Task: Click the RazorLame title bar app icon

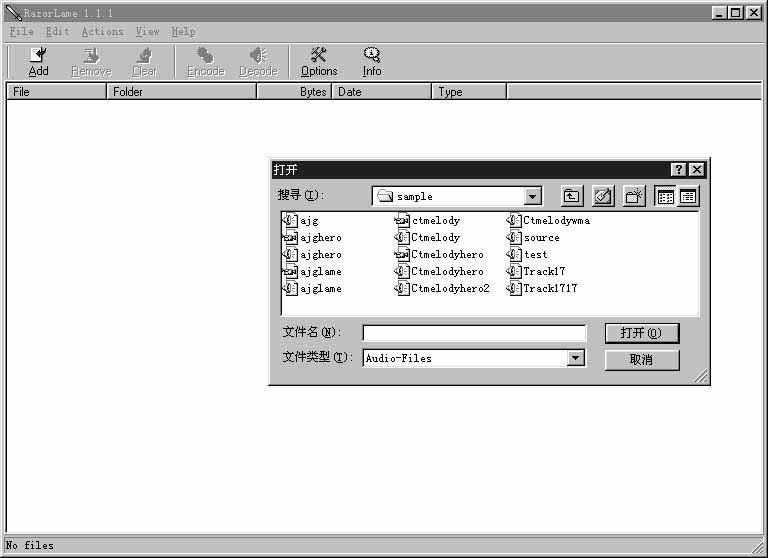Action: (x=14, y=13)
